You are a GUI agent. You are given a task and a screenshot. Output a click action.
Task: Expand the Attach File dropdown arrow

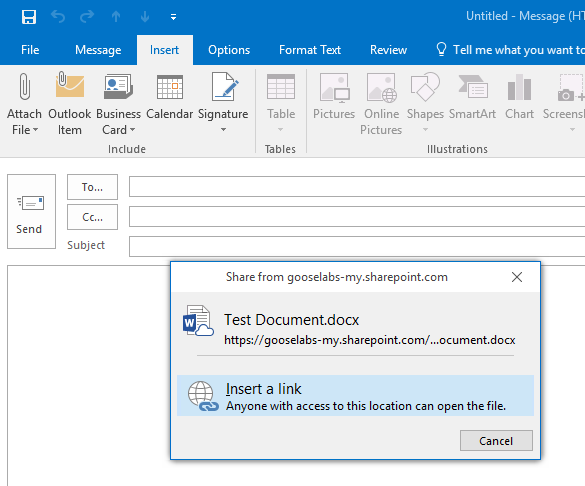(35, 130)
